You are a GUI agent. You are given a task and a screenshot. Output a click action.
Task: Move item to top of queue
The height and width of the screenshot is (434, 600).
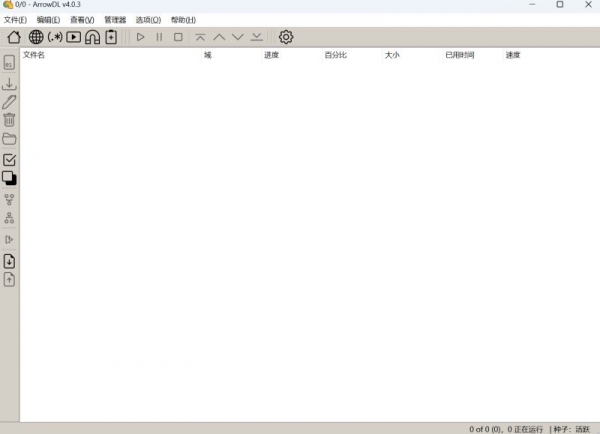pyautogui.click(x=200, y=37)
